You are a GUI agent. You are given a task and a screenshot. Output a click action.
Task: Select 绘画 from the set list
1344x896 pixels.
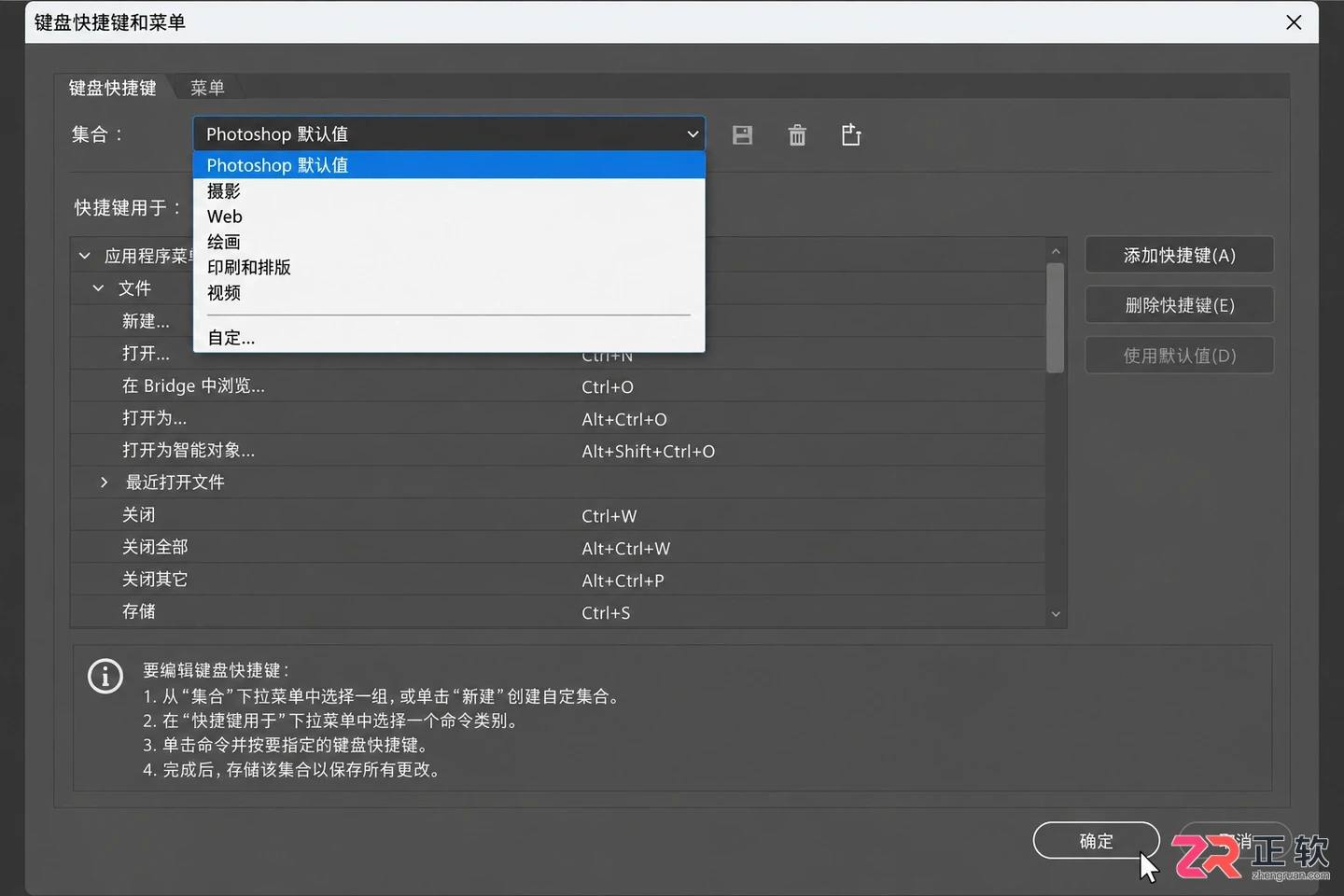[x=449, y=242]
